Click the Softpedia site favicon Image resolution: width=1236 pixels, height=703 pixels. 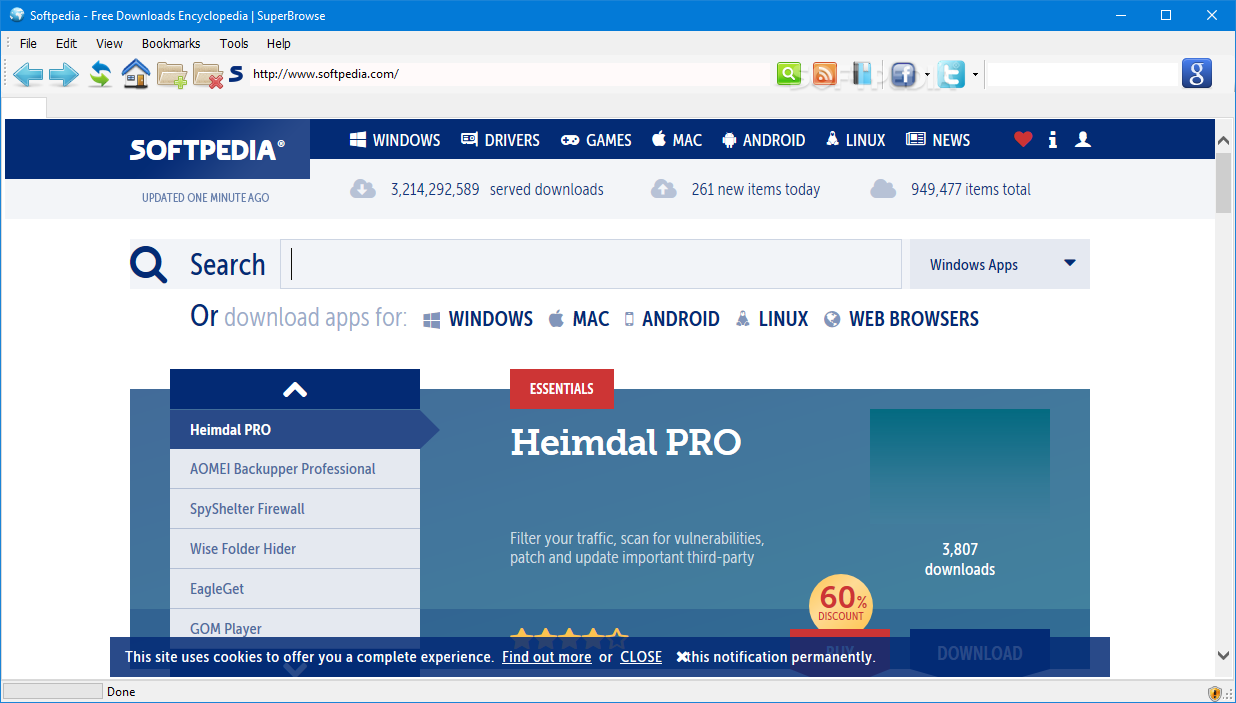click(x=236, y=74)
